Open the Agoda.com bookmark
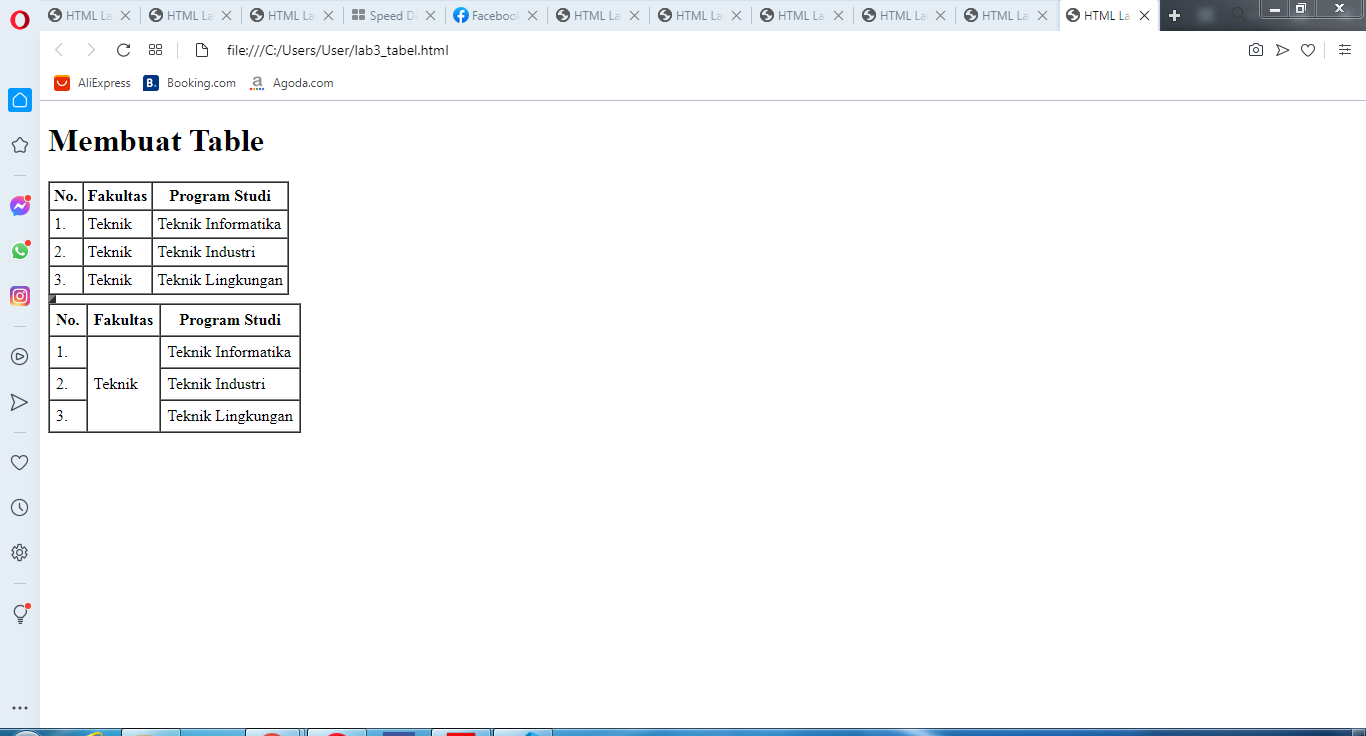Screen dimensions: 1366x736 pyautogui.click(x=291, y=83)
